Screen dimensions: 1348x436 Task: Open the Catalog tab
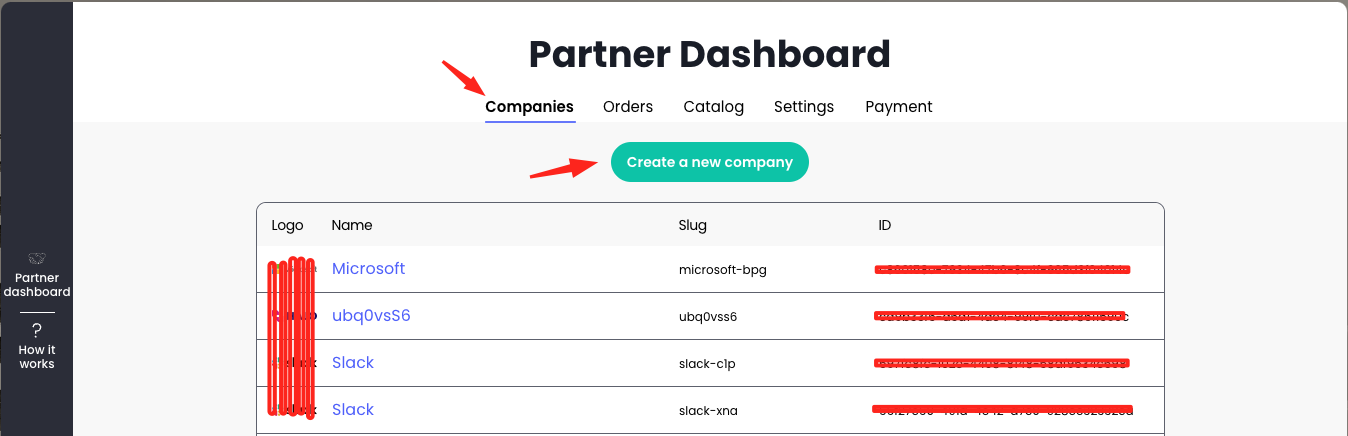coord(714,106)
